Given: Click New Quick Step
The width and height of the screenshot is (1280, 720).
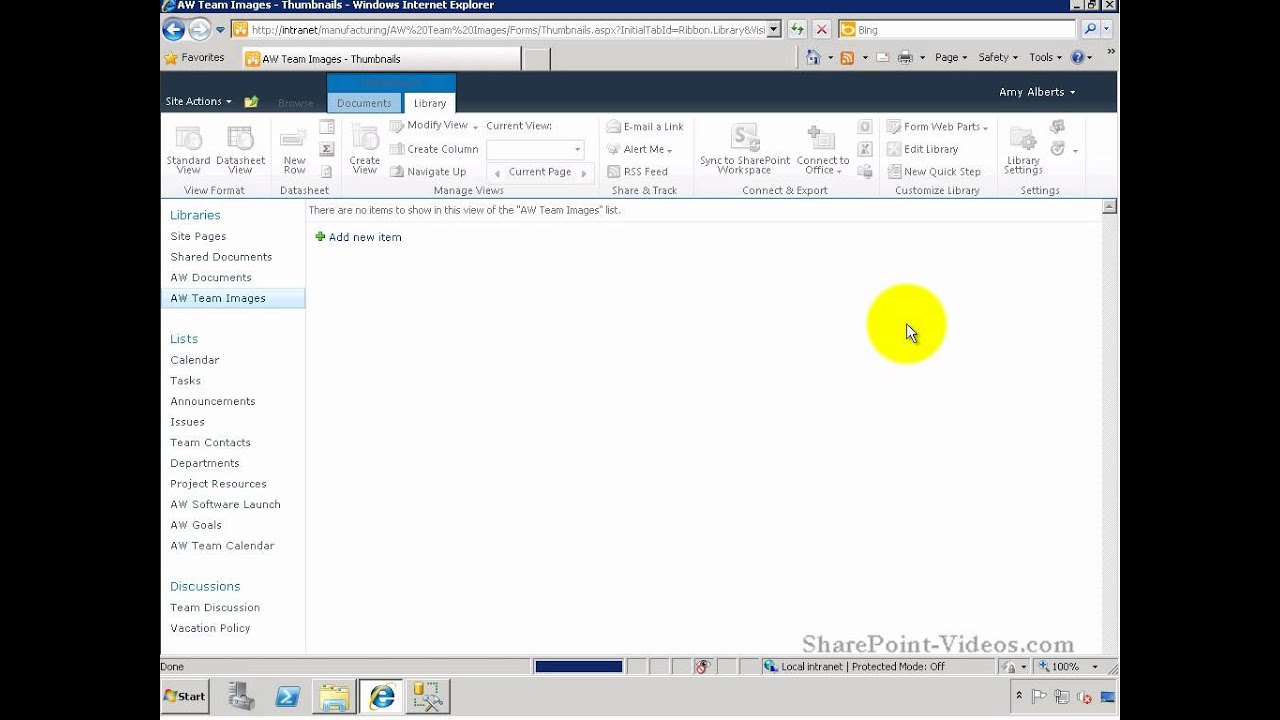Looking at the screenshot, I should (934, 171).
